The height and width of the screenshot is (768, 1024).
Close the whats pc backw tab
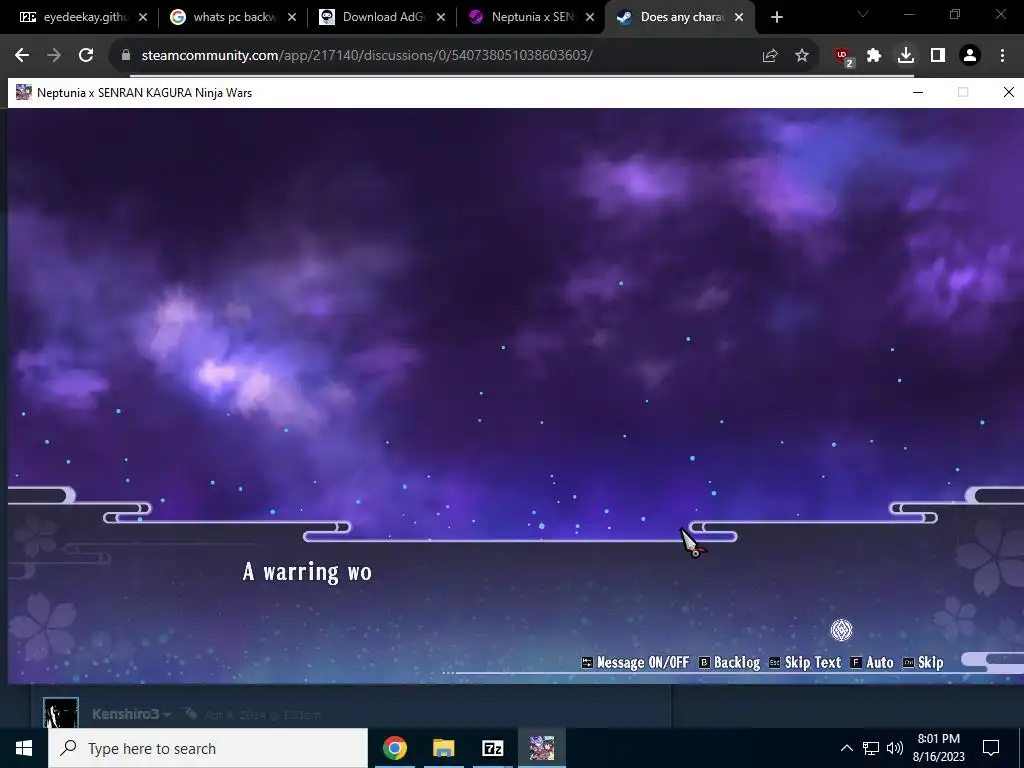tap(292, 18)
